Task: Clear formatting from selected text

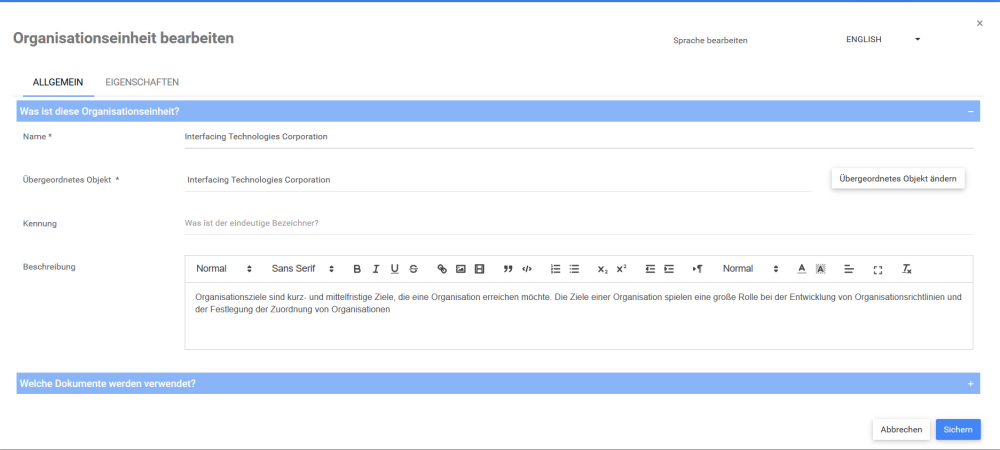Action: tap(906, 269)
